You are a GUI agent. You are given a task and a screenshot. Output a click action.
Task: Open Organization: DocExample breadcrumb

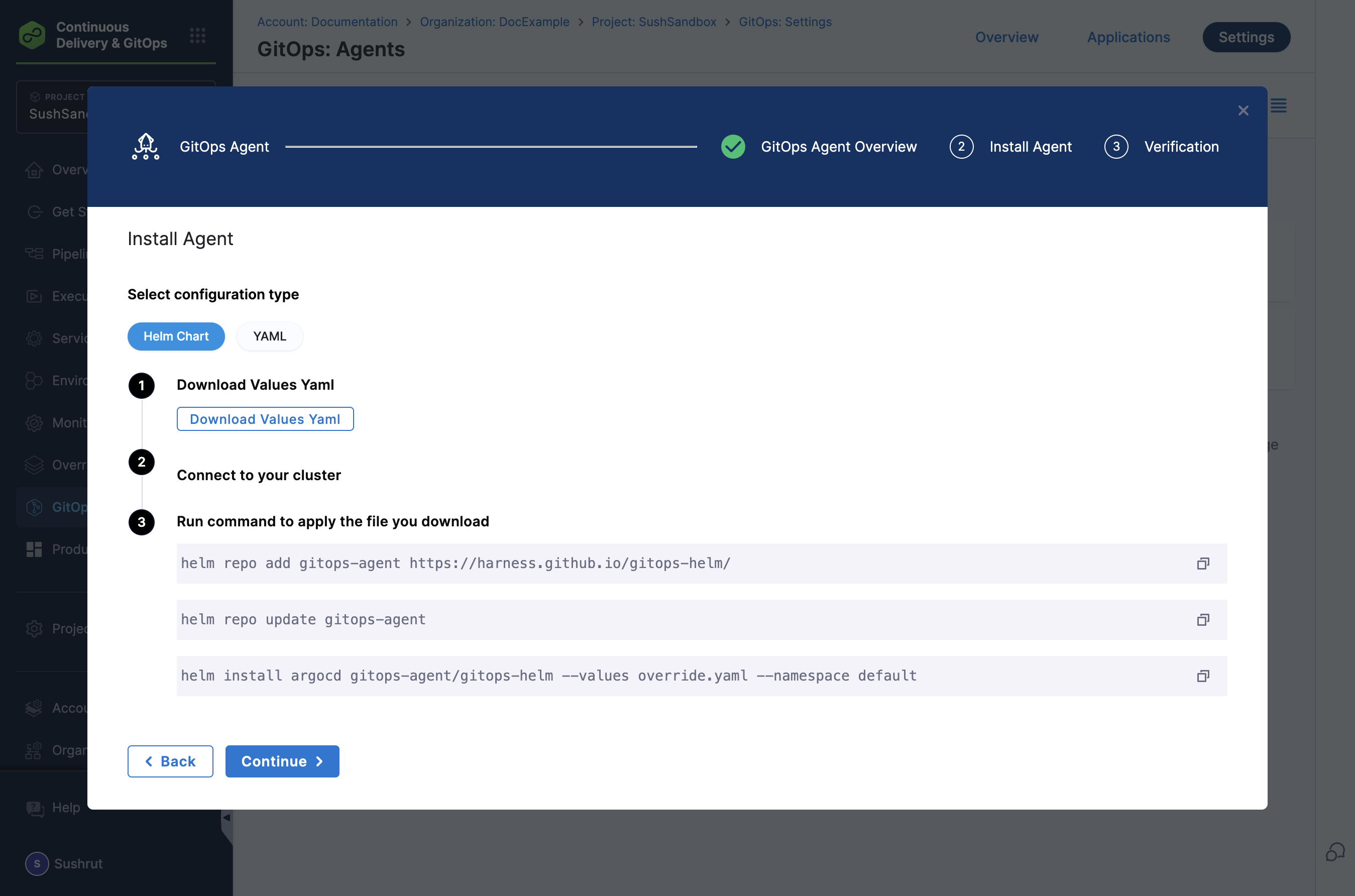[x=495, y=22]
